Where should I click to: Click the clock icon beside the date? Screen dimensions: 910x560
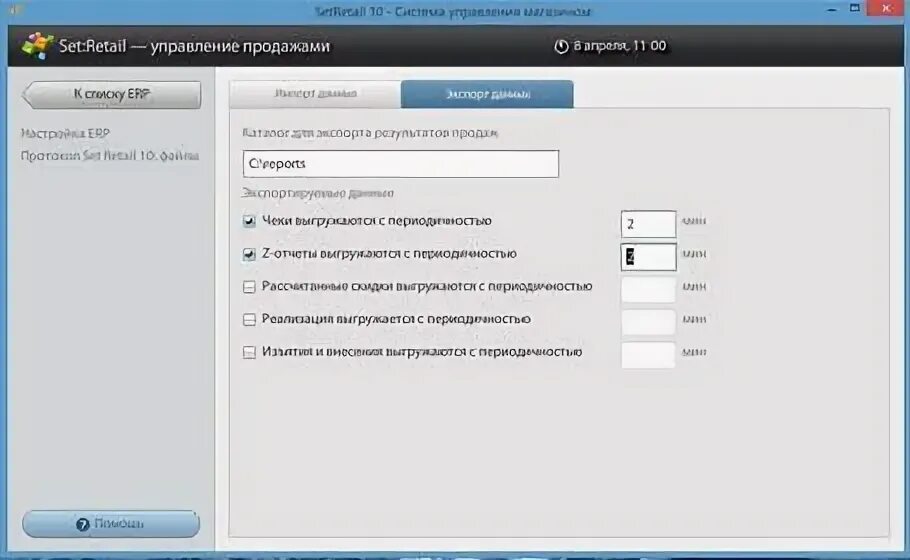click(561, 46)
